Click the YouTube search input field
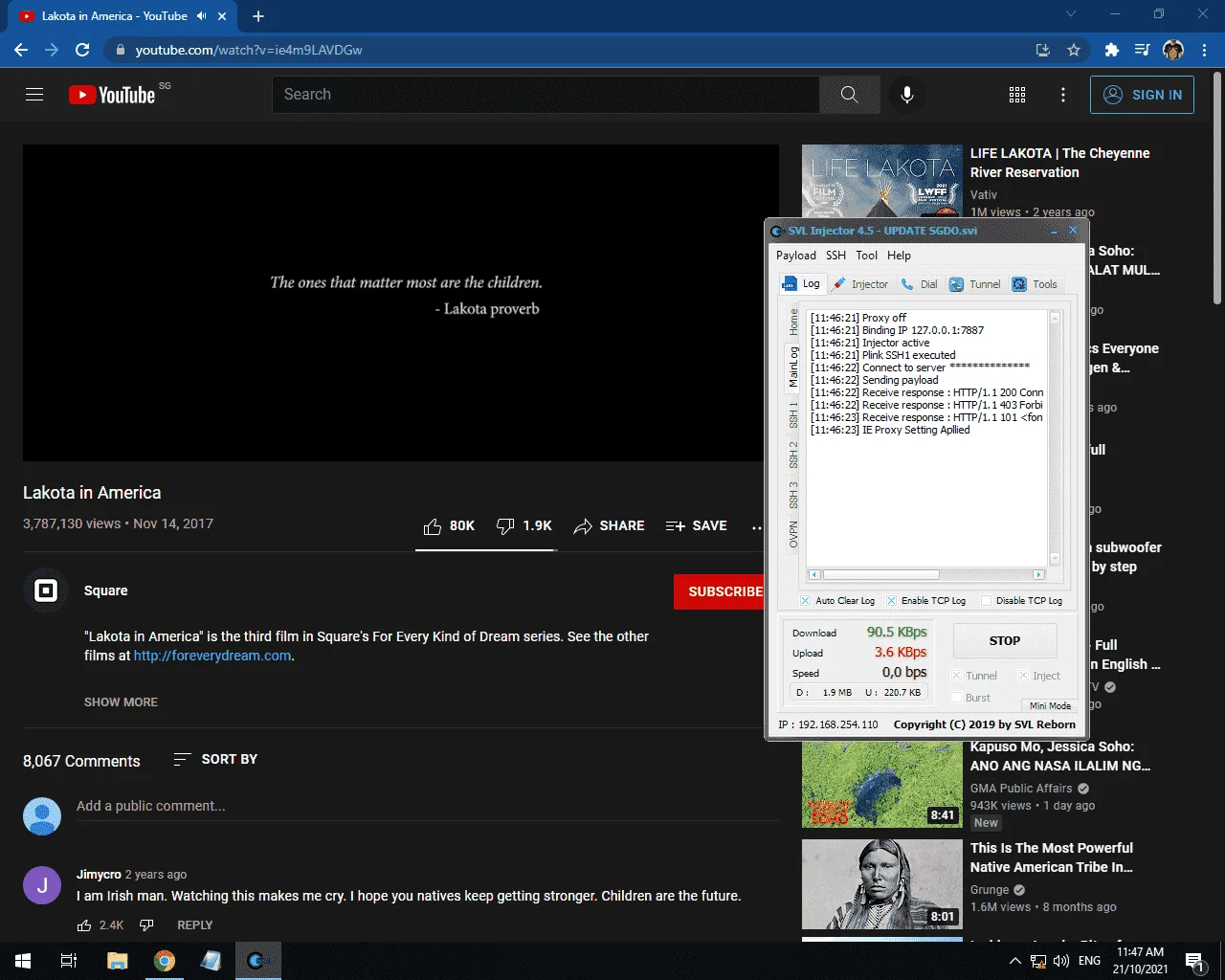Image resolution: width=1225 pixels, height=980 pixels. pyautogui.click(x=546, y=95)
